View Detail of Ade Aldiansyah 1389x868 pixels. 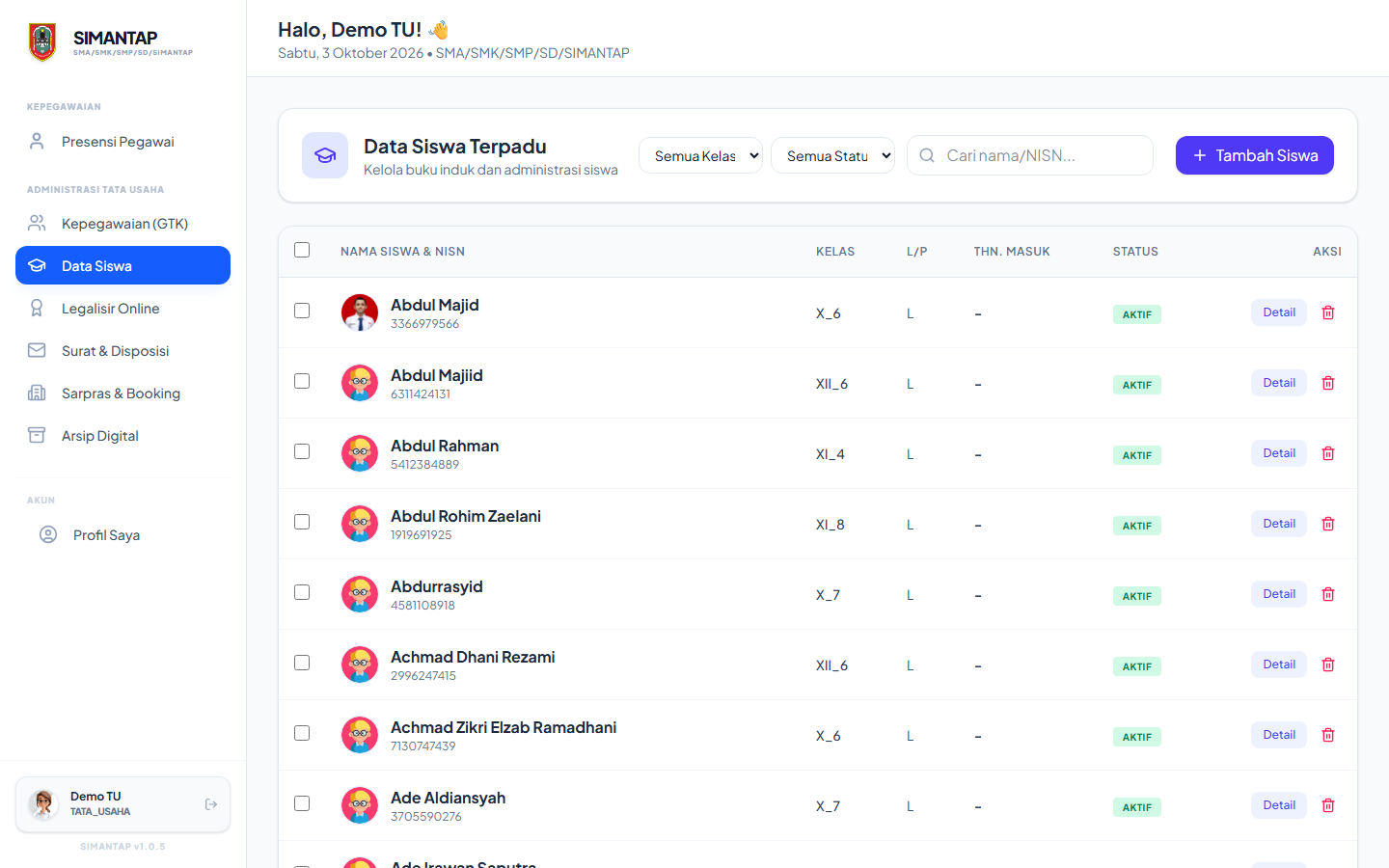coord(1279,805)
